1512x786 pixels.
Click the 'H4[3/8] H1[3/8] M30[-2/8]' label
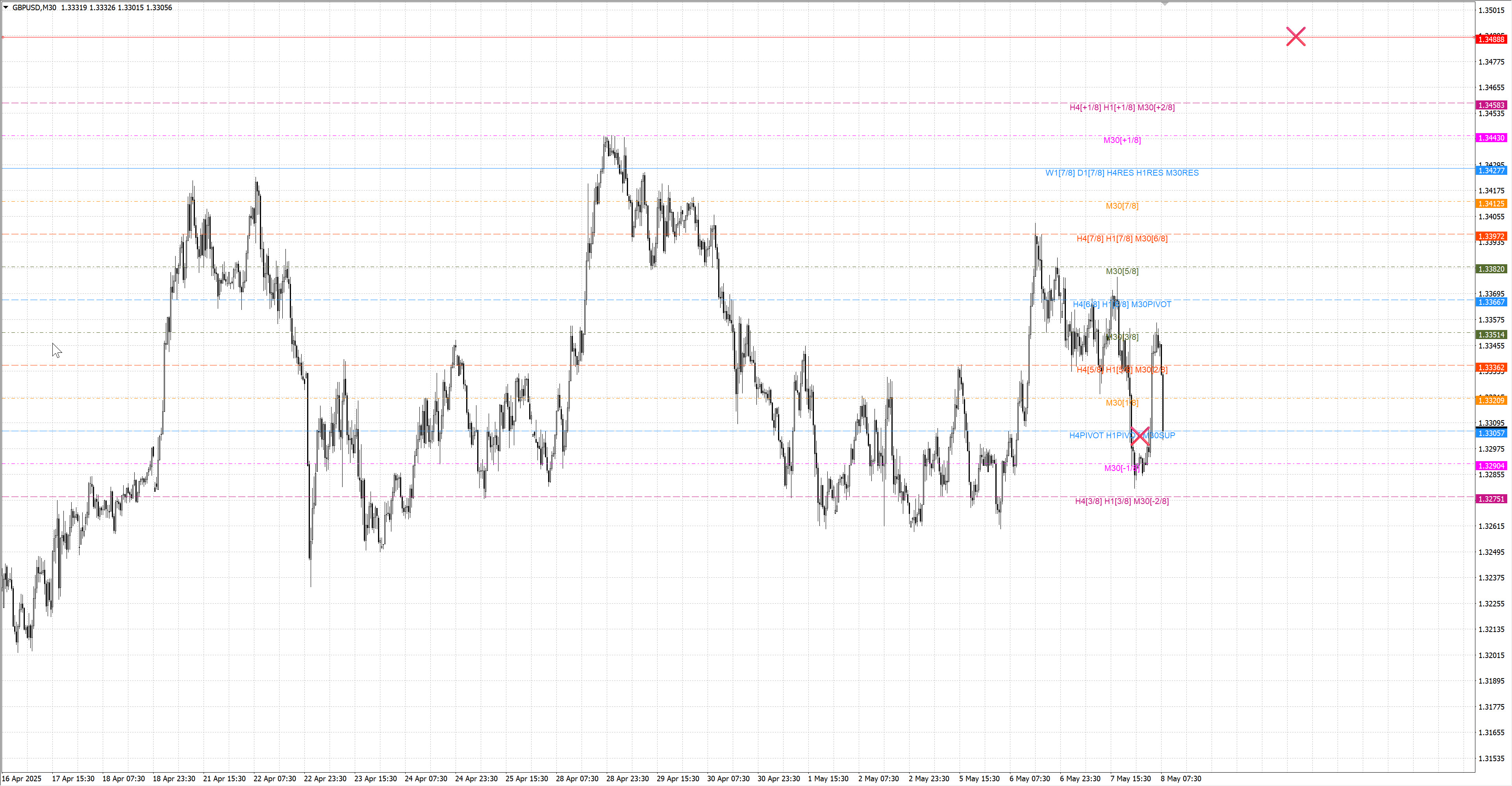[x=1122, y=501]
